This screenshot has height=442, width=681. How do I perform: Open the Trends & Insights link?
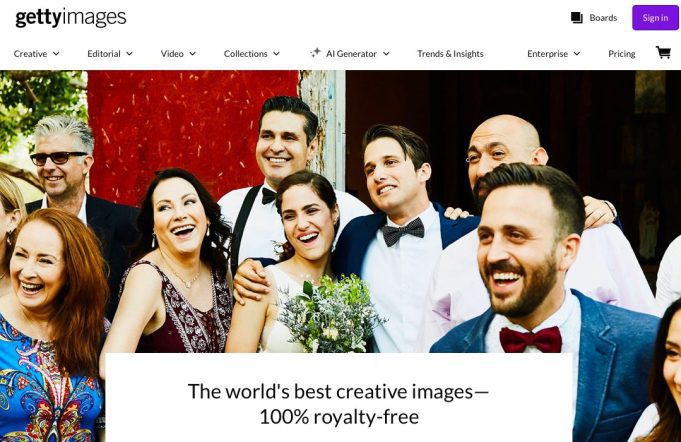[450, 54]
